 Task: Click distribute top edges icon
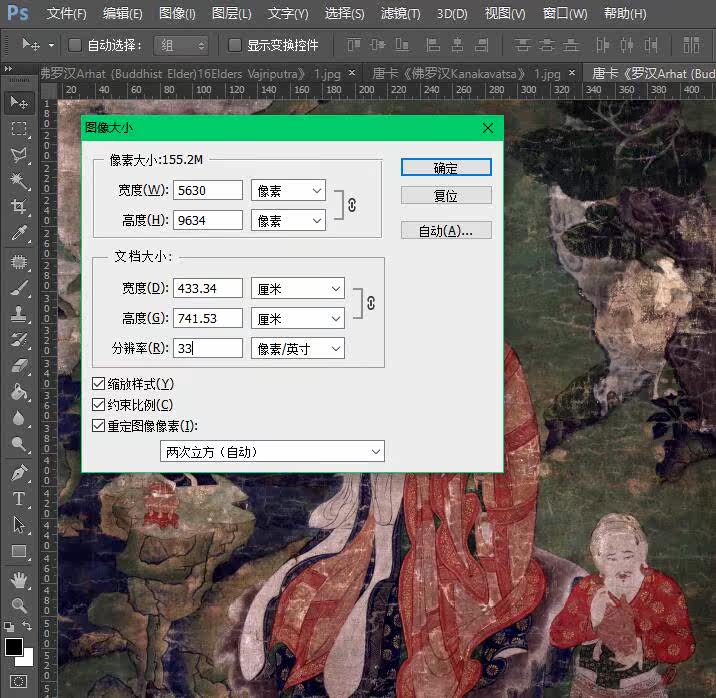522,45
